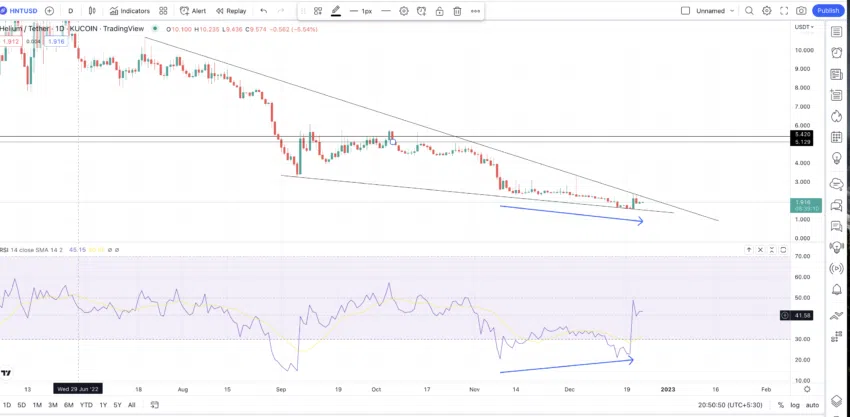Lock the selected trendline drawing

click(x=440, y=11)
